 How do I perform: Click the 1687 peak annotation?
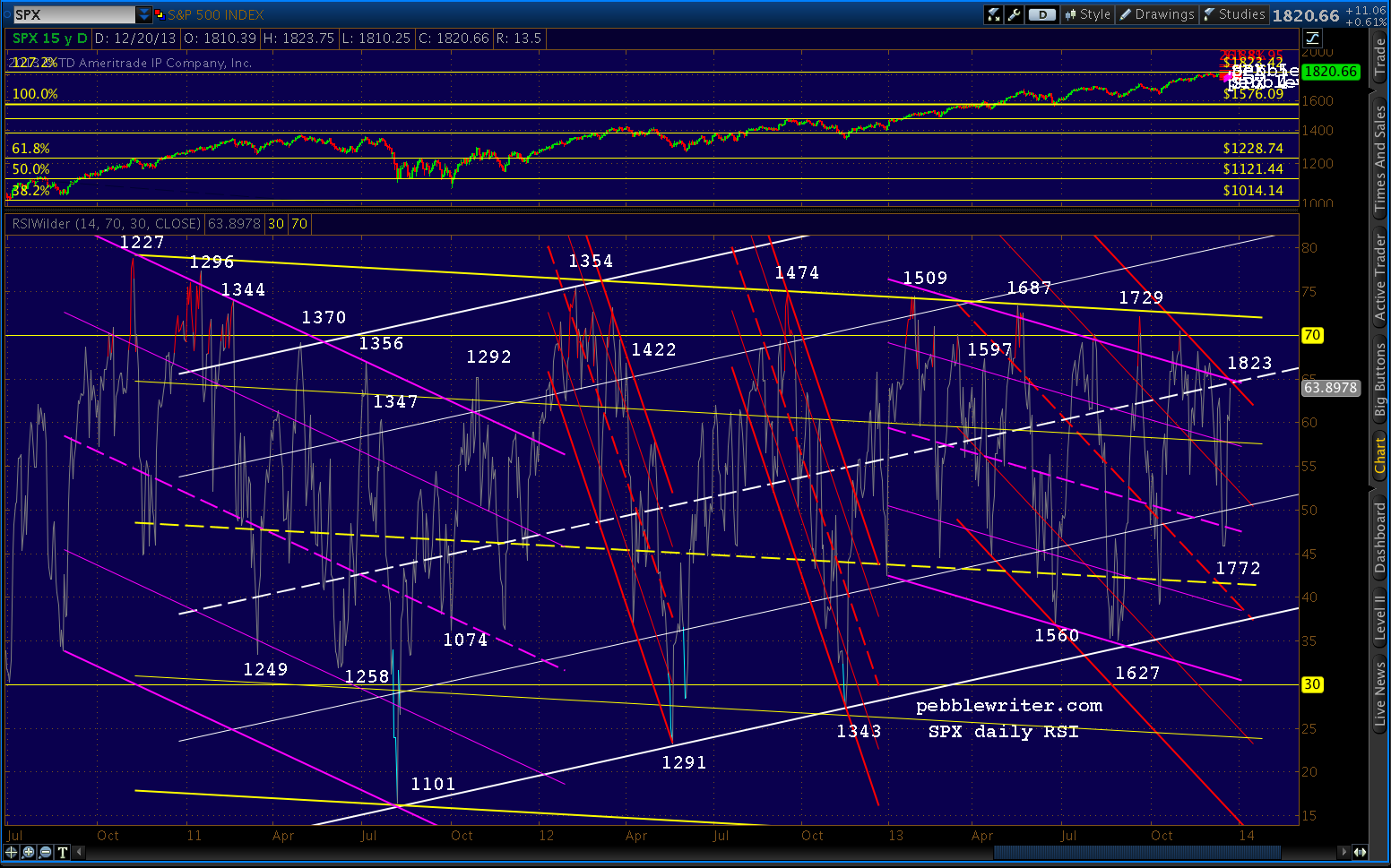click(1029, 288)
